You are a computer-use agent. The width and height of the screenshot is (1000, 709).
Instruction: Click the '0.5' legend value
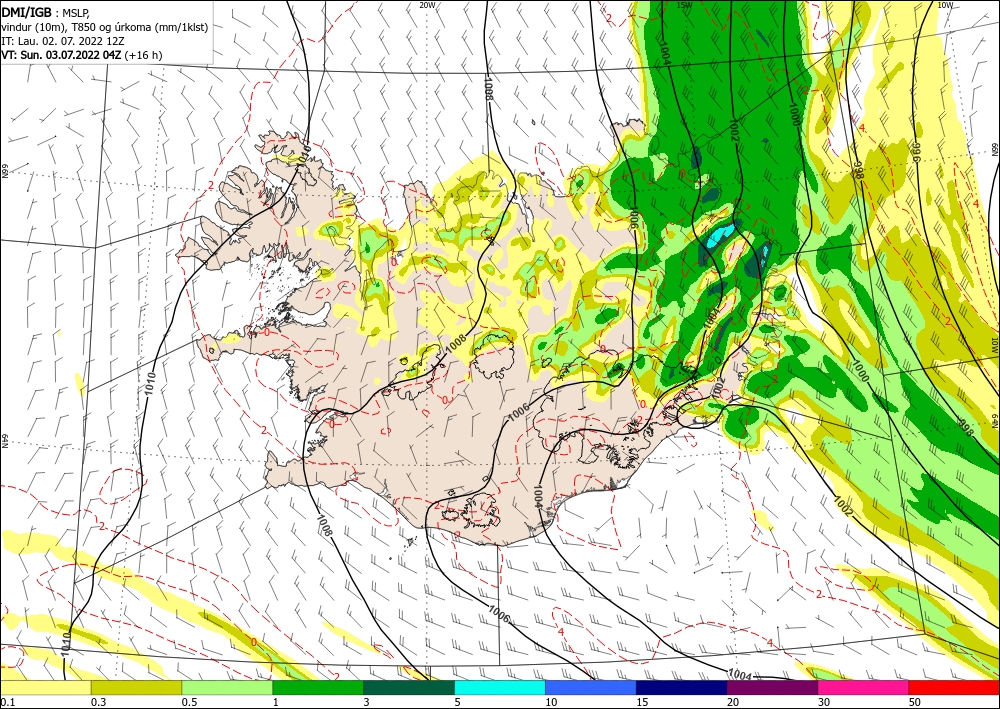point(189,702)
